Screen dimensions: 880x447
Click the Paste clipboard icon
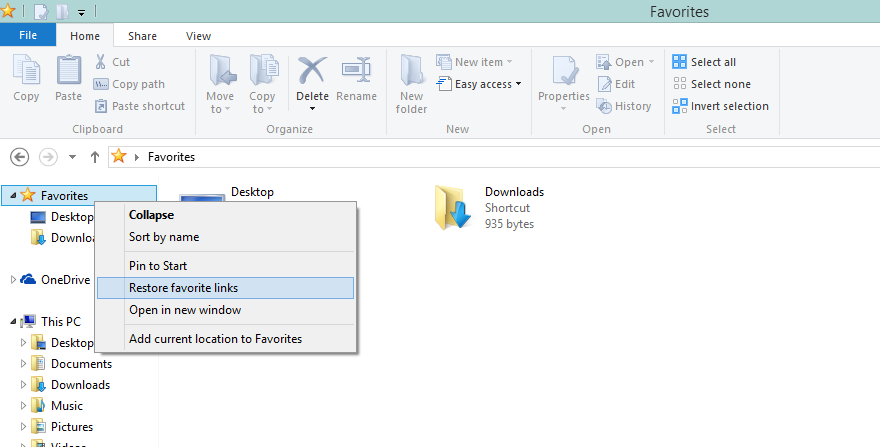tap(68, 71)
